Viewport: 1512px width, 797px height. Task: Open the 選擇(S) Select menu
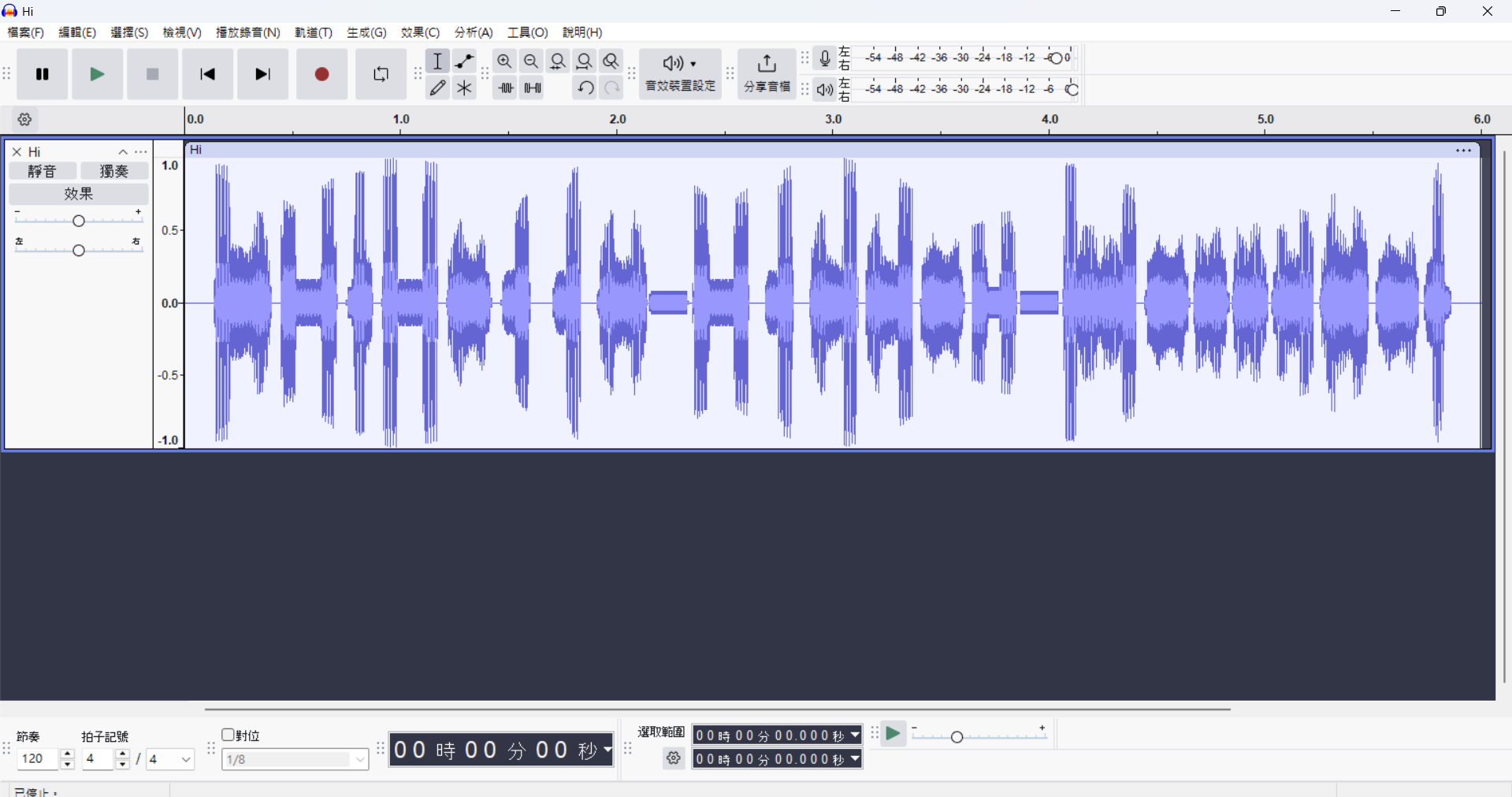pyautogui.click(x=129, y=32)
